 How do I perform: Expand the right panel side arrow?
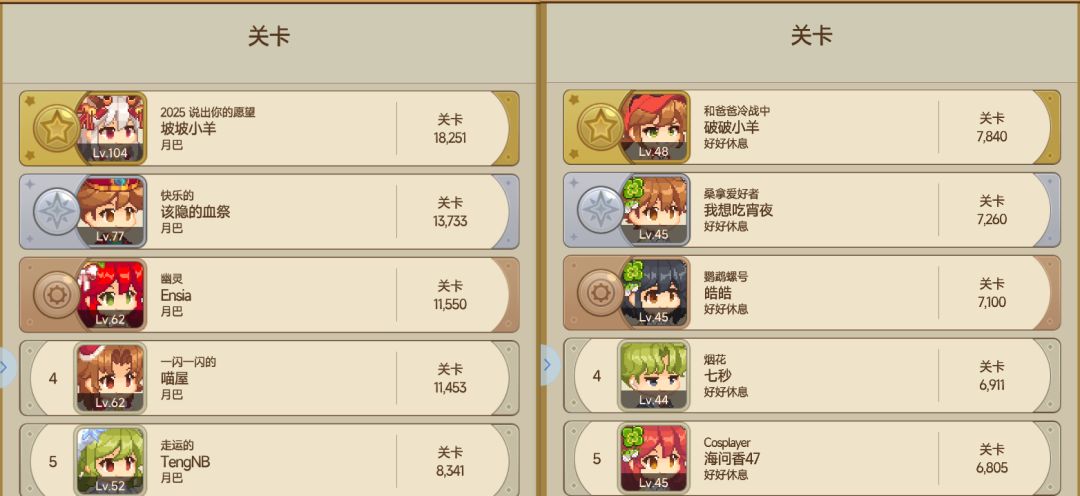click(549, 364)
